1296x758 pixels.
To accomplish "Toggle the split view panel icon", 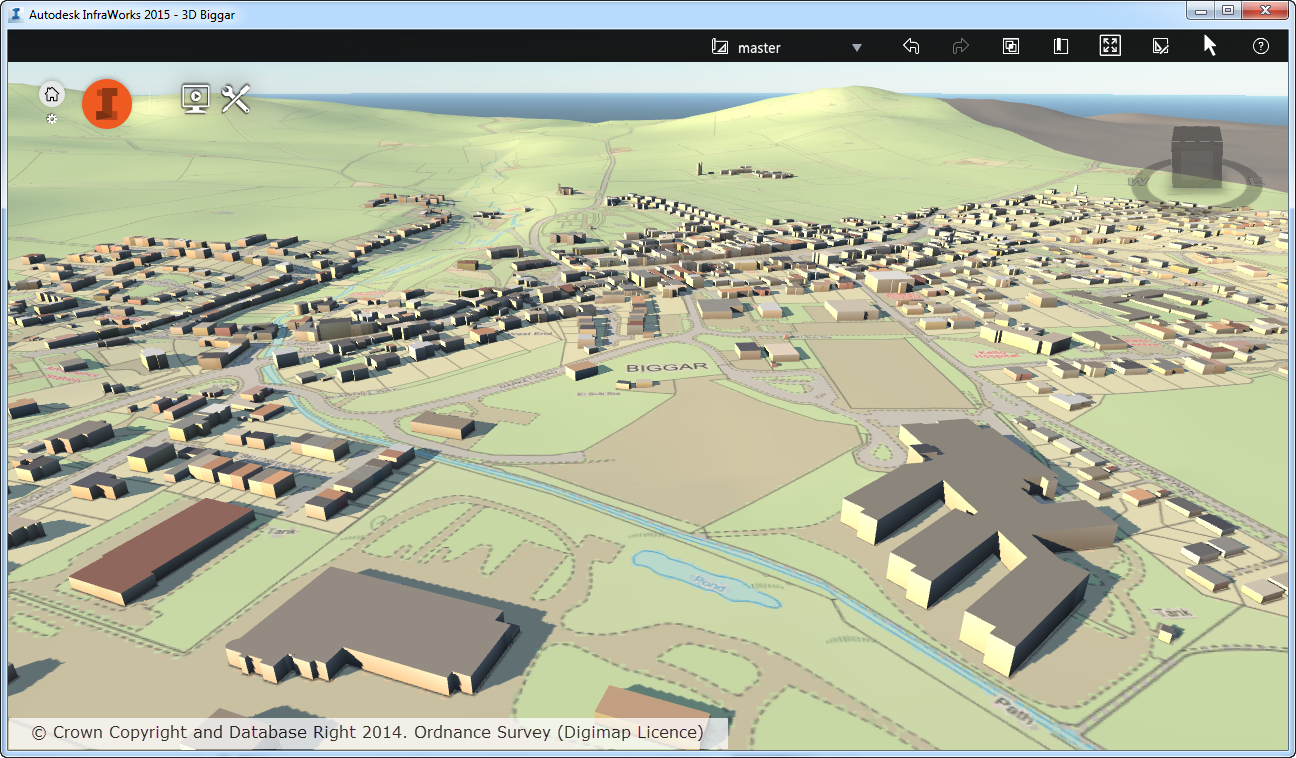I will tap(1060, 46).
